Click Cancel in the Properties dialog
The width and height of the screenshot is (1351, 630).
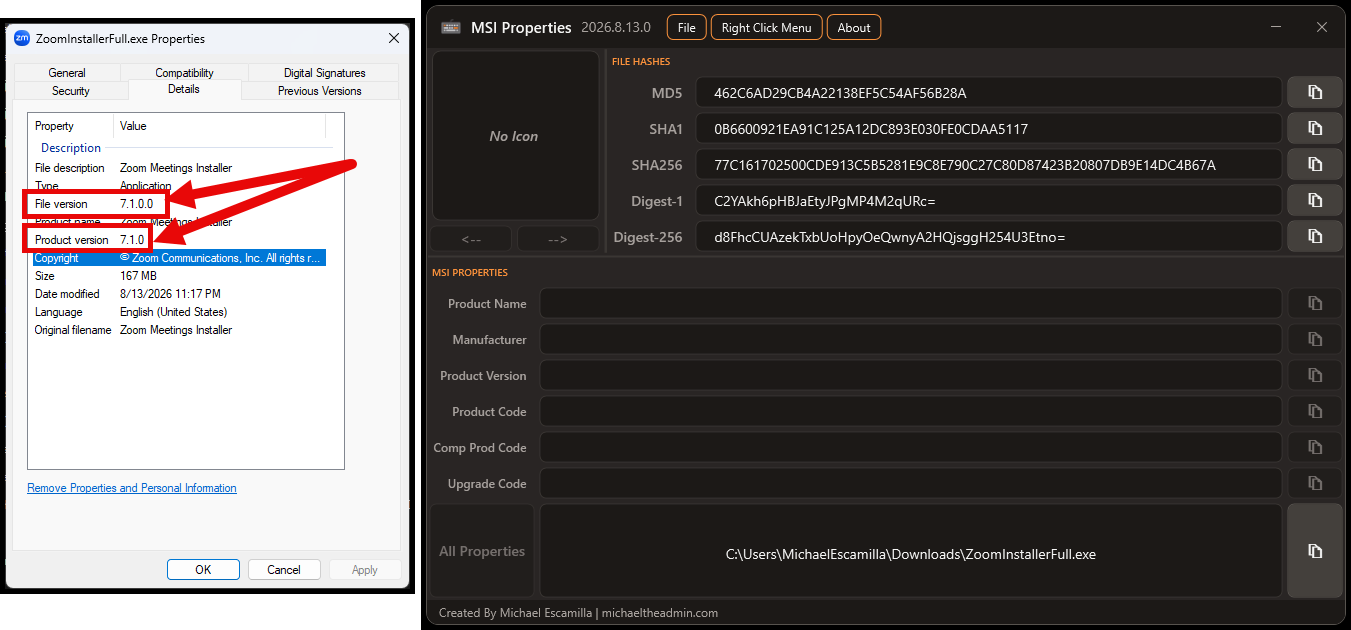pos(284,569)
